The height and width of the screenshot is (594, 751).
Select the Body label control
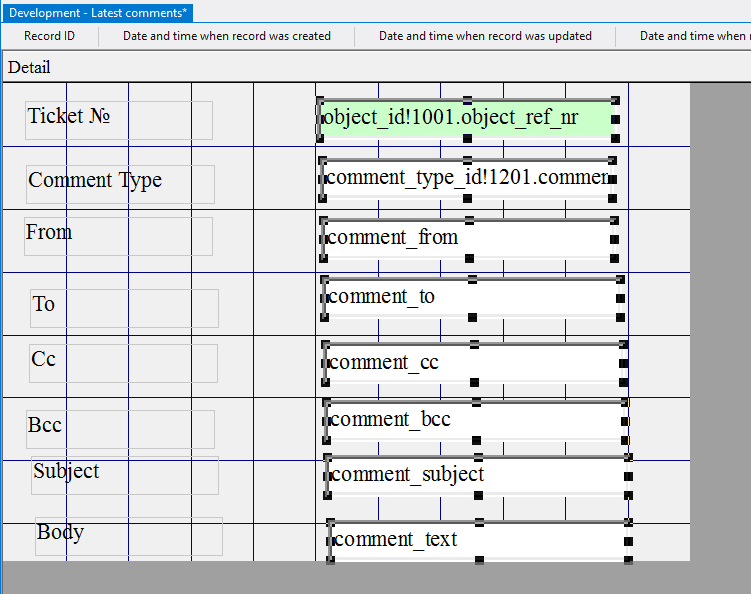128,535
